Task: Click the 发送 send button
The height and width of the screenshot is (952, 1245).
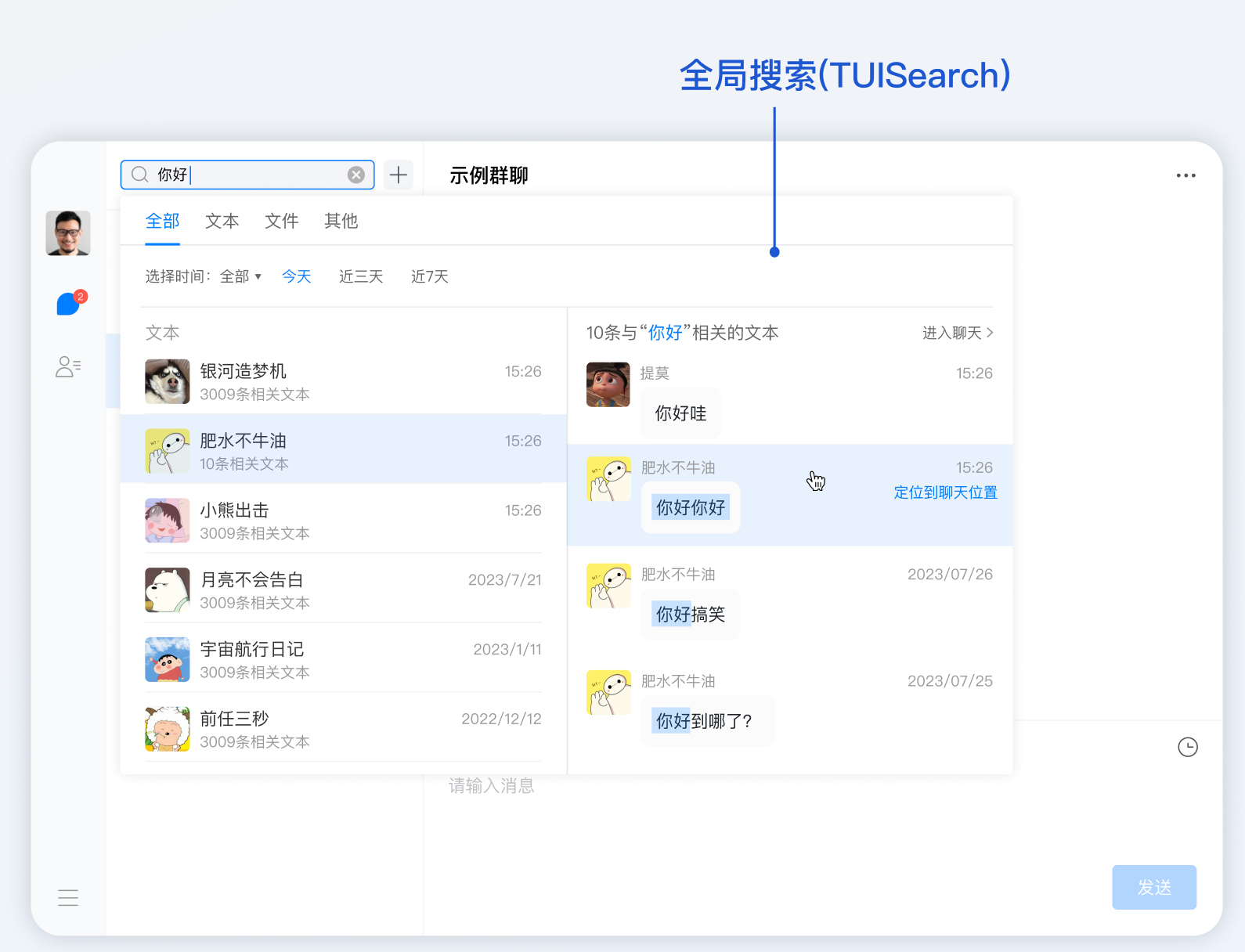Action: tap(1154, 887)
